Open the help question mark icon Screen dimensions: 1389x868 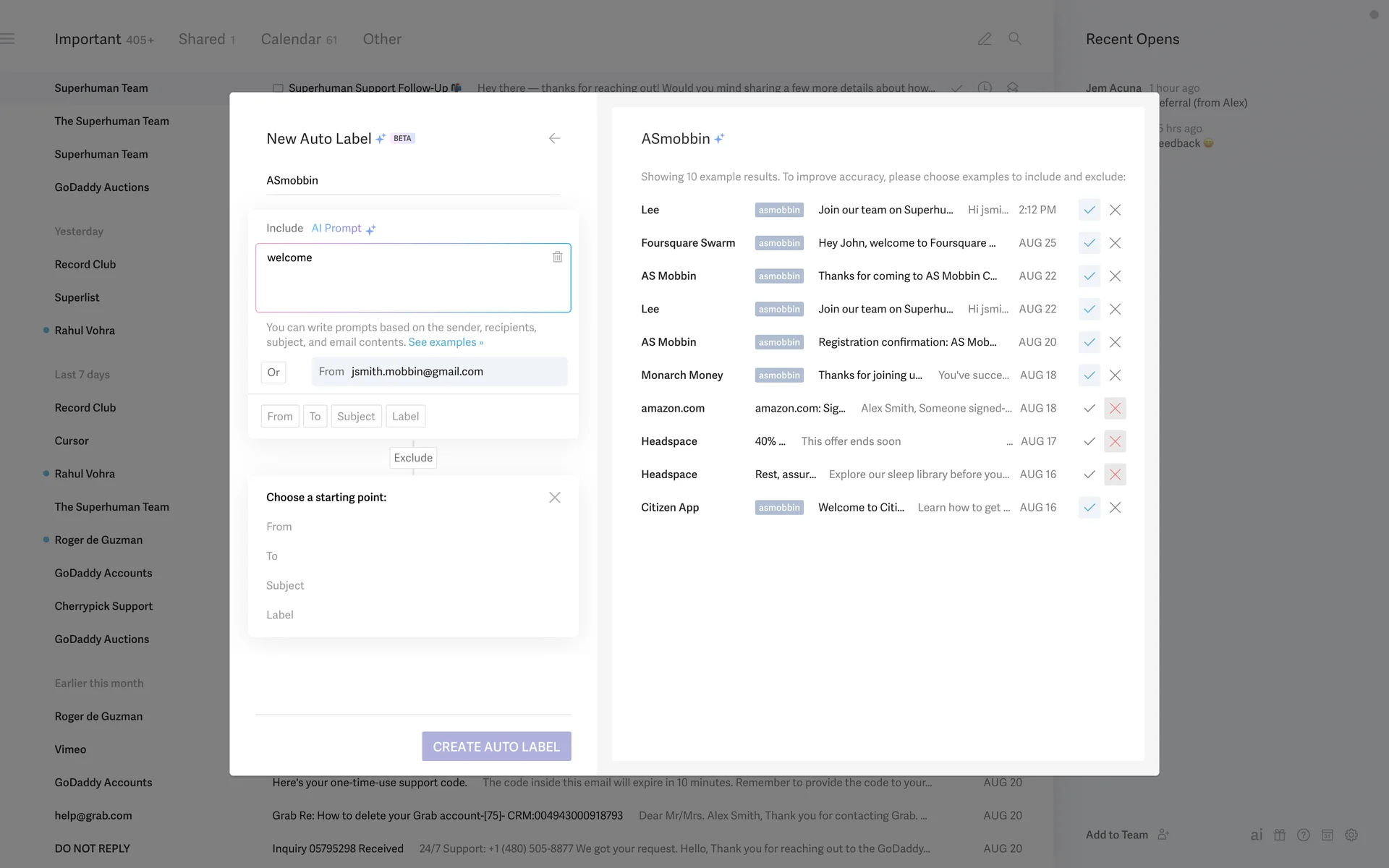tap(1304, 835)
